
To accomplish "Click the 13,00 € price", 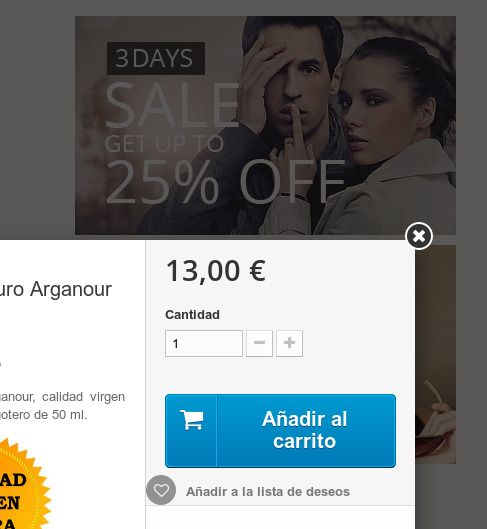I will [x=216, y=271].
